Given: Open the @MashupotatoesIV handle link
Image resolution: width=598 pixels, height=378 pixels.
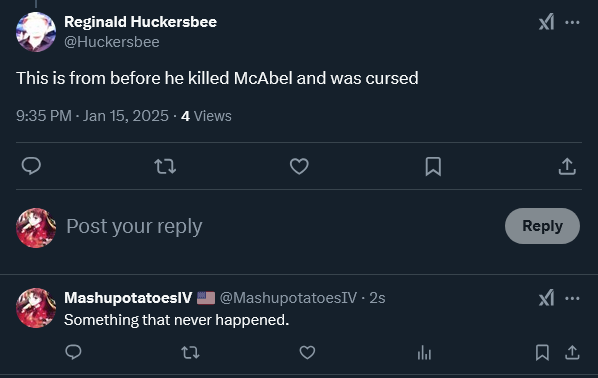Looking at the screenshot, I should [288, 298].
